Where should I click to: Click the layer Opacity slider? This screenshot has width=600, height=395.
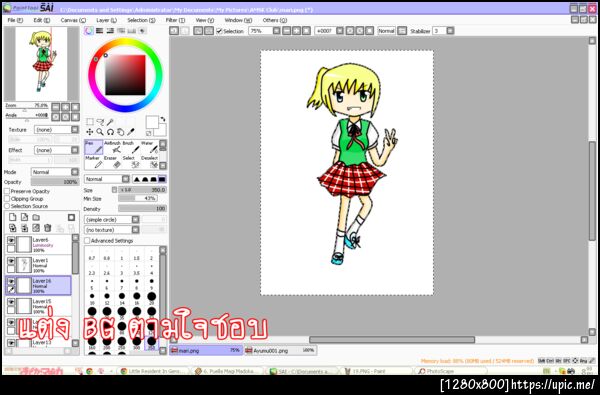pyautogui.click(x=55, y=182)
